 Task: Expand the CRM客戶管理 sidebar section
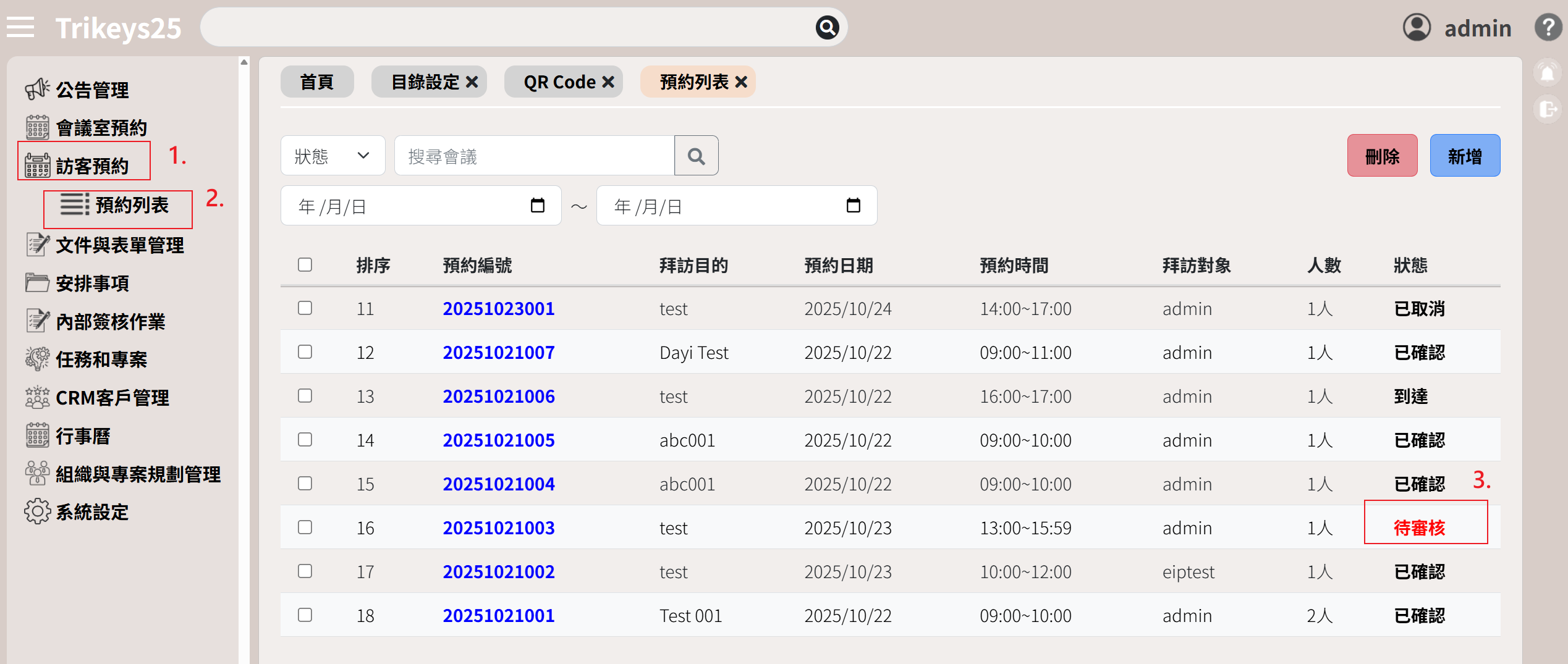[x=112, y=398]
